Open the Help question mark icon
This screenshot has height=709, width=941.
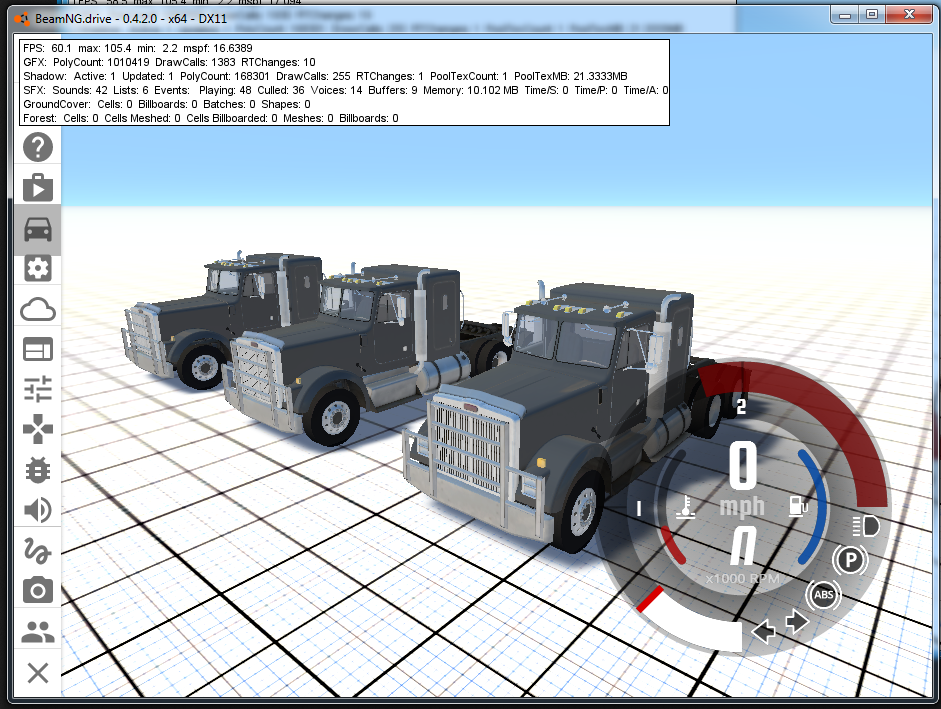pos(38,147)
